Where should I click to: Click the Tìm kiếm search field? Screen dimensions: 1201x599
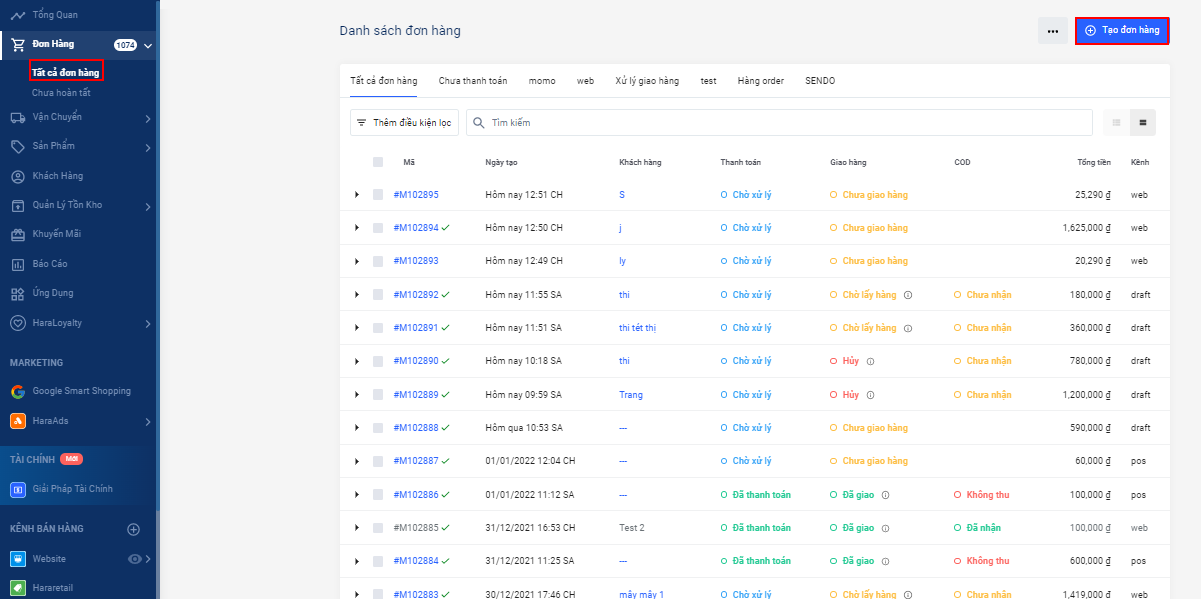(x=779, y=122)
